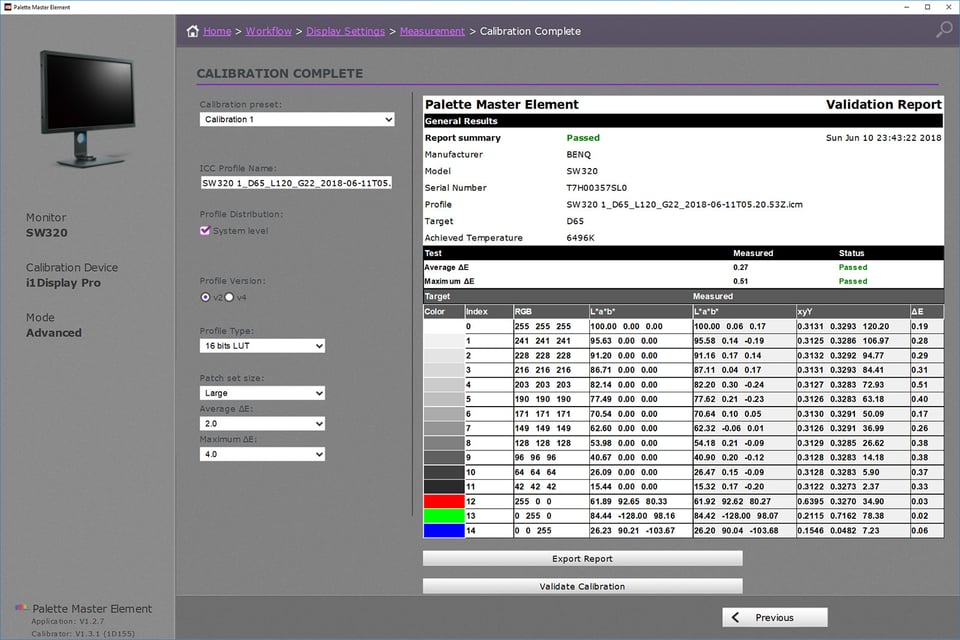The height and width of the screenshot is (640, 960).
Task: Click the Manufacturer value 'BENQ'
Action: 579,154
